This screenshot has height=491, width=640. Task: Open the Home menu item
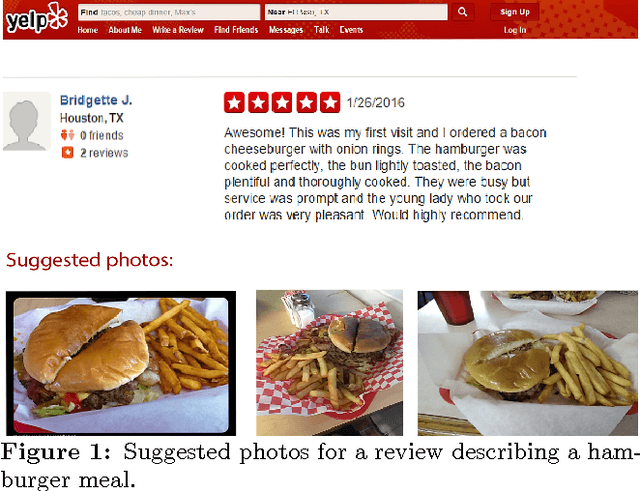88,30
